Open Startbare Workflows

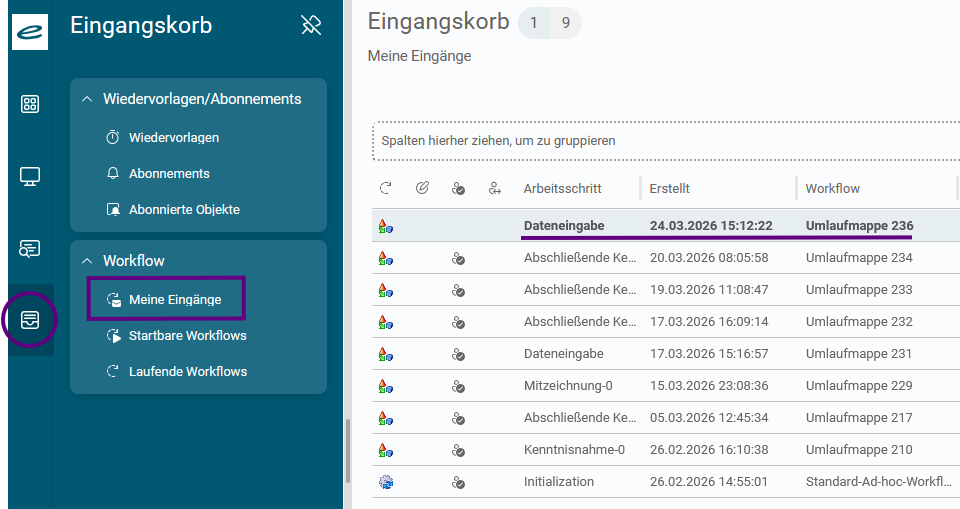(x=187, y=336)
